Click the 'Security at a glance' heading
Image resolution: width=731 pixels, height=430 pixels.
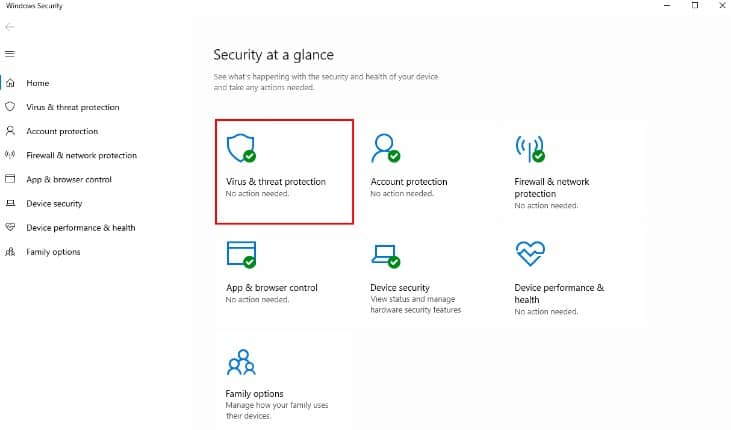(274, 55)
